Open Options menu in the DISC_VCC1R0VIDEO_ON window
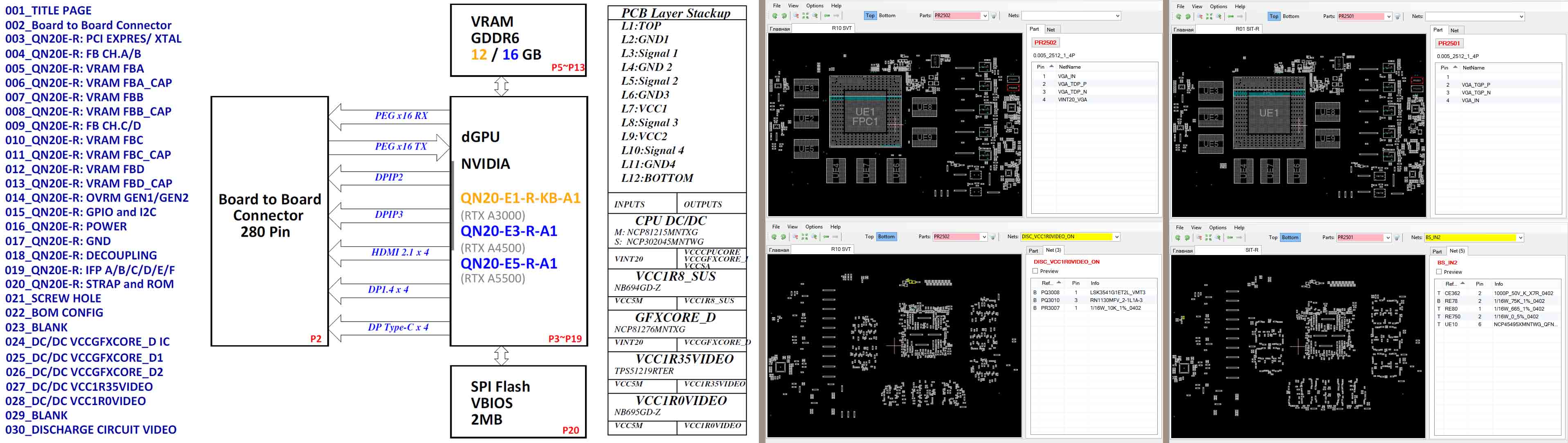 tap(814, 227)
